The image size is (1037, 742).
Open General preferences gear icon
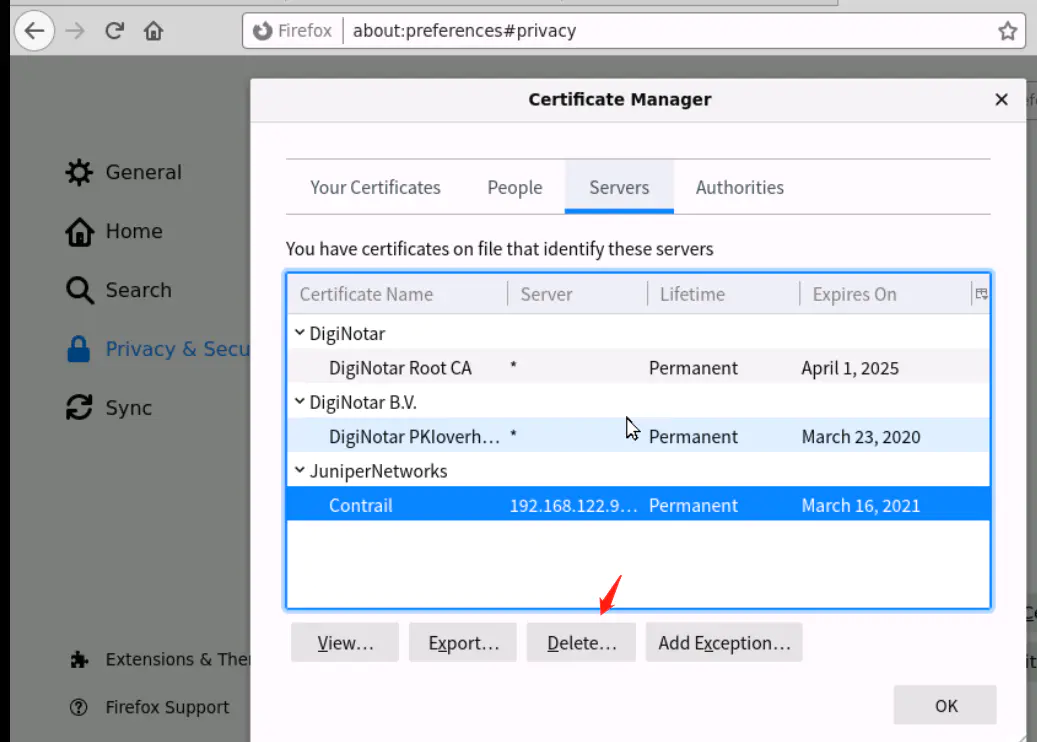(79, 172)
